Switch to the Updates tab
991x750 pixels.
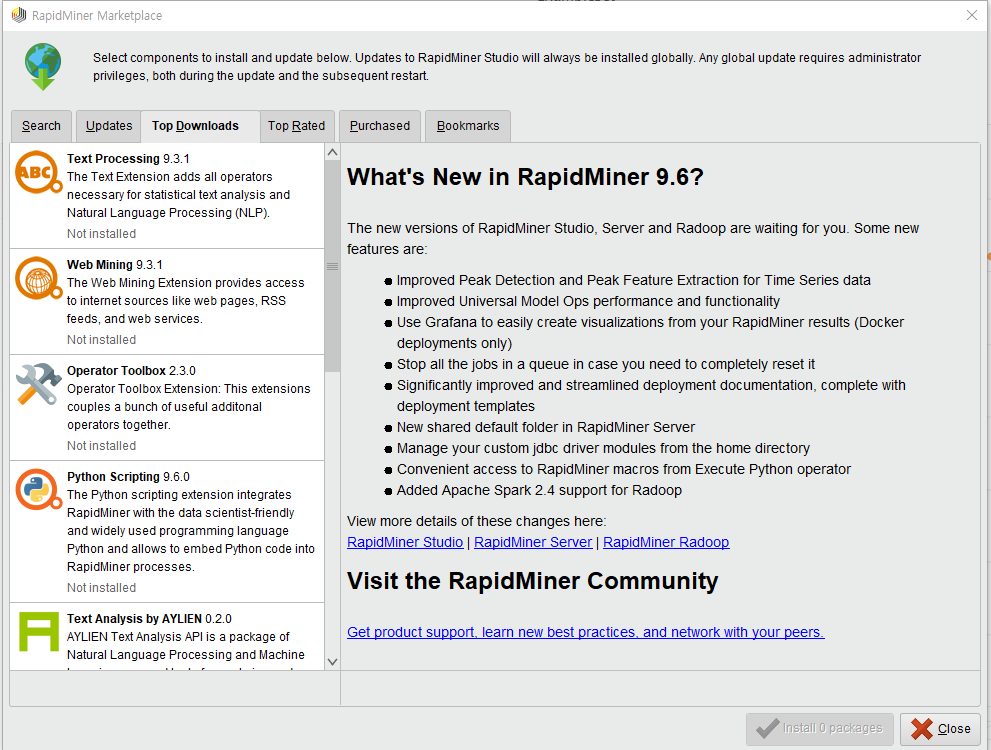click(x=109, y=126)
